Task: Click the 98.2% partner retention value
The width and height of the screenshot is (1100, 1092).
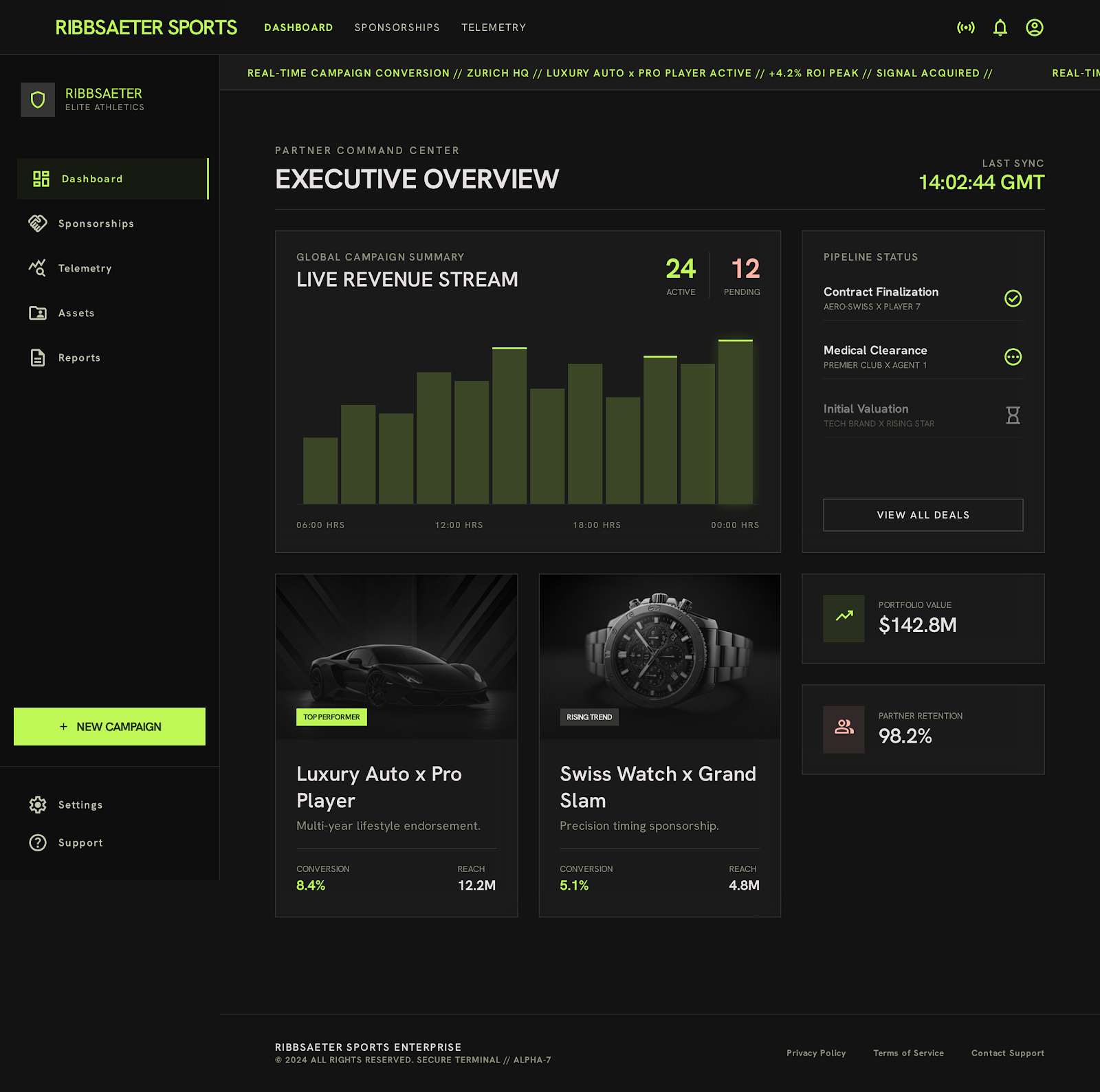Action: [905, 736]
